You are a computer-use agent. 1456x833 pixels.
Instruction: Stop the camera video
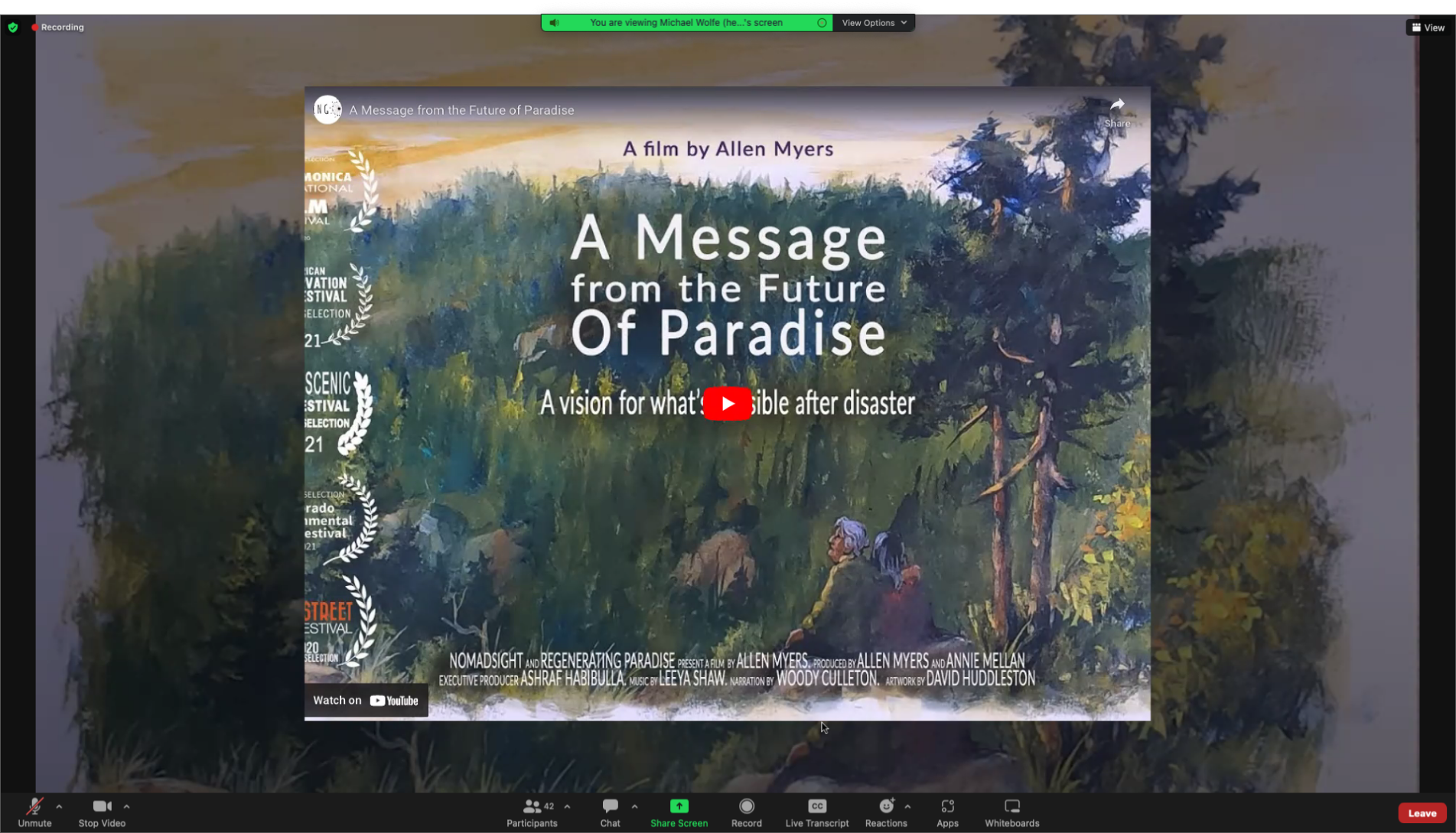[x=102, y=812]
